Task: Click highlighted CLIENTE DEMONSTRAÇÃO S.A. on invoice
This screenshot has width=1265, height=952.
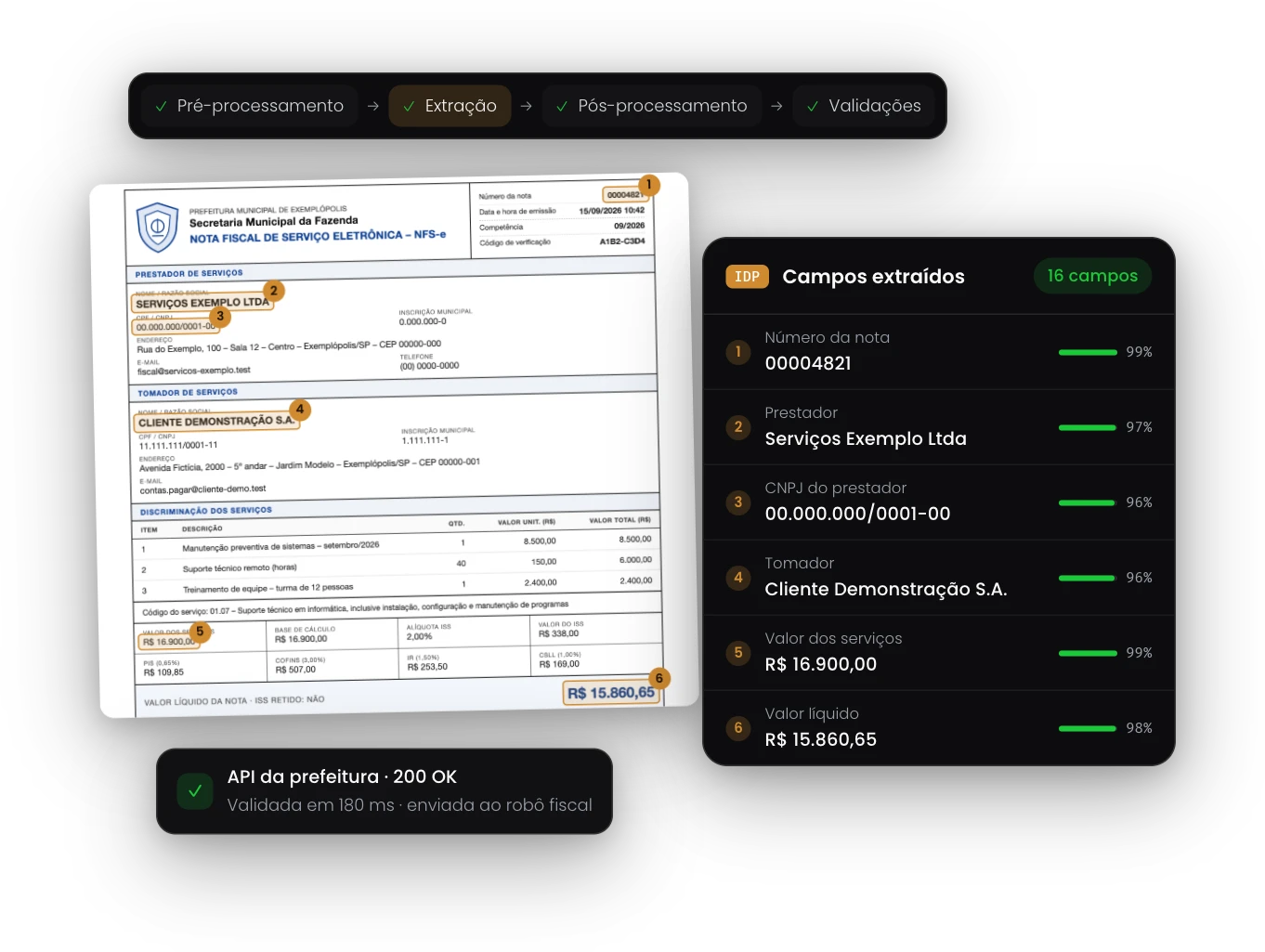Action: [x=215, y=422]
